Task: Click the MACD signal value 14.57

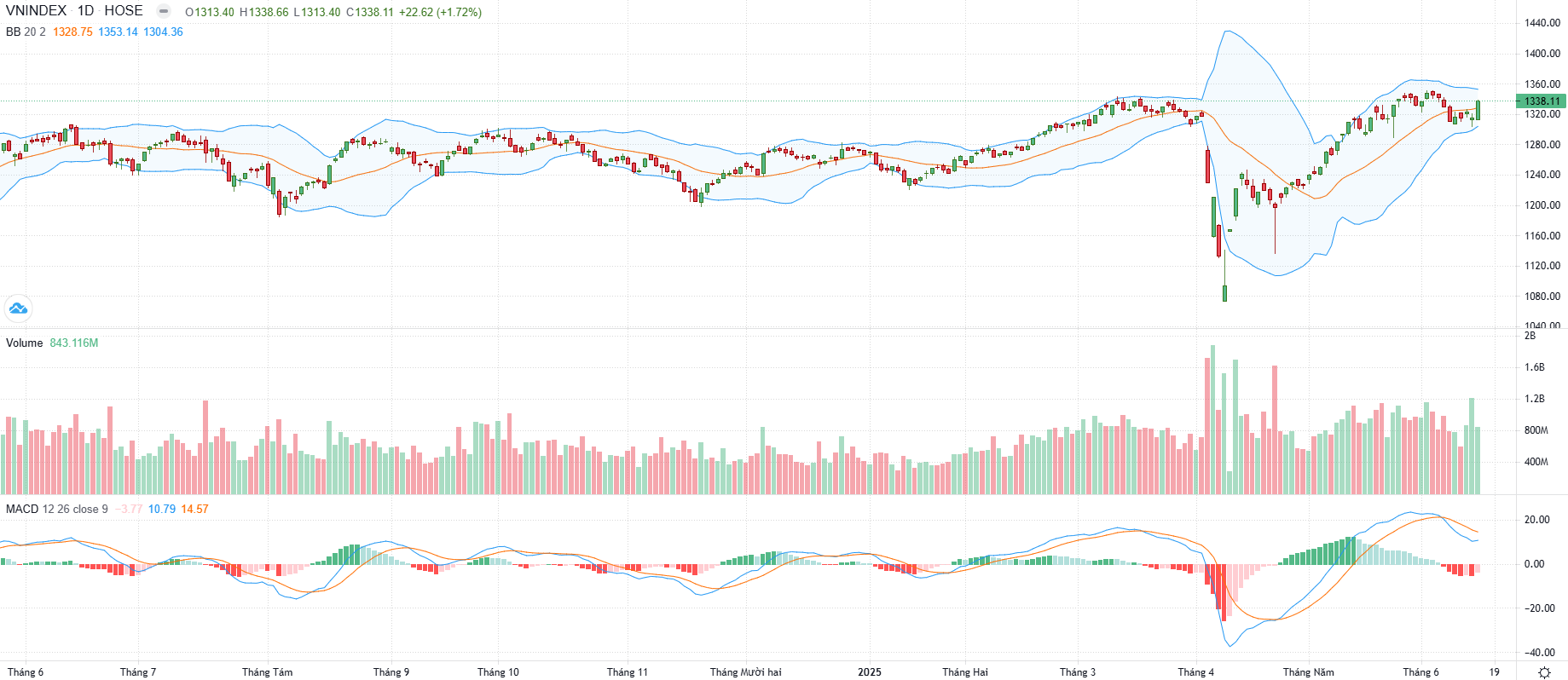Action: click(x=194, y=509)
